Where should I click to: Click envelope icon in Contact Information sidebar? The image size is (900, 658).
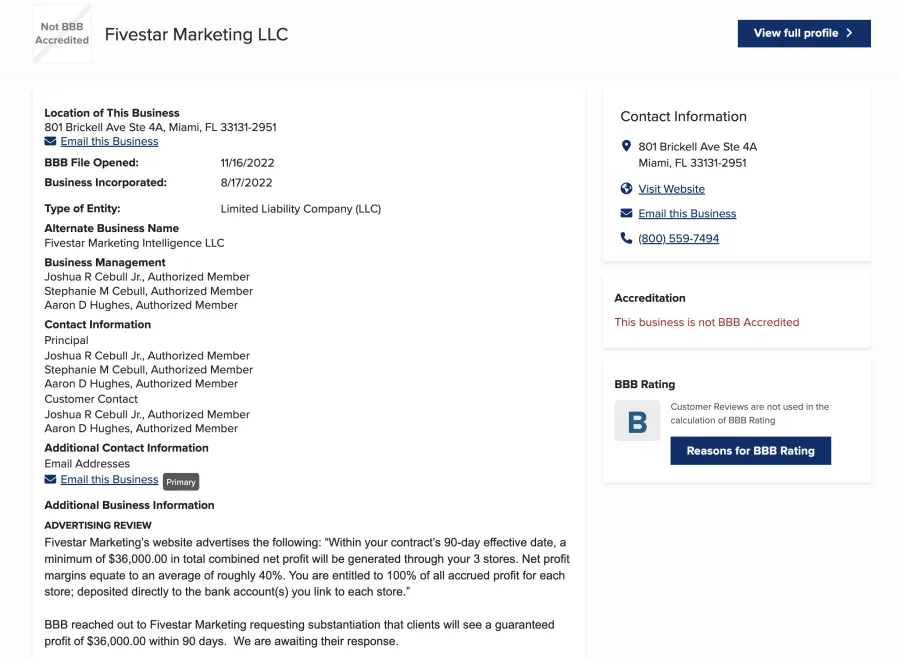(x=626, y=214)
